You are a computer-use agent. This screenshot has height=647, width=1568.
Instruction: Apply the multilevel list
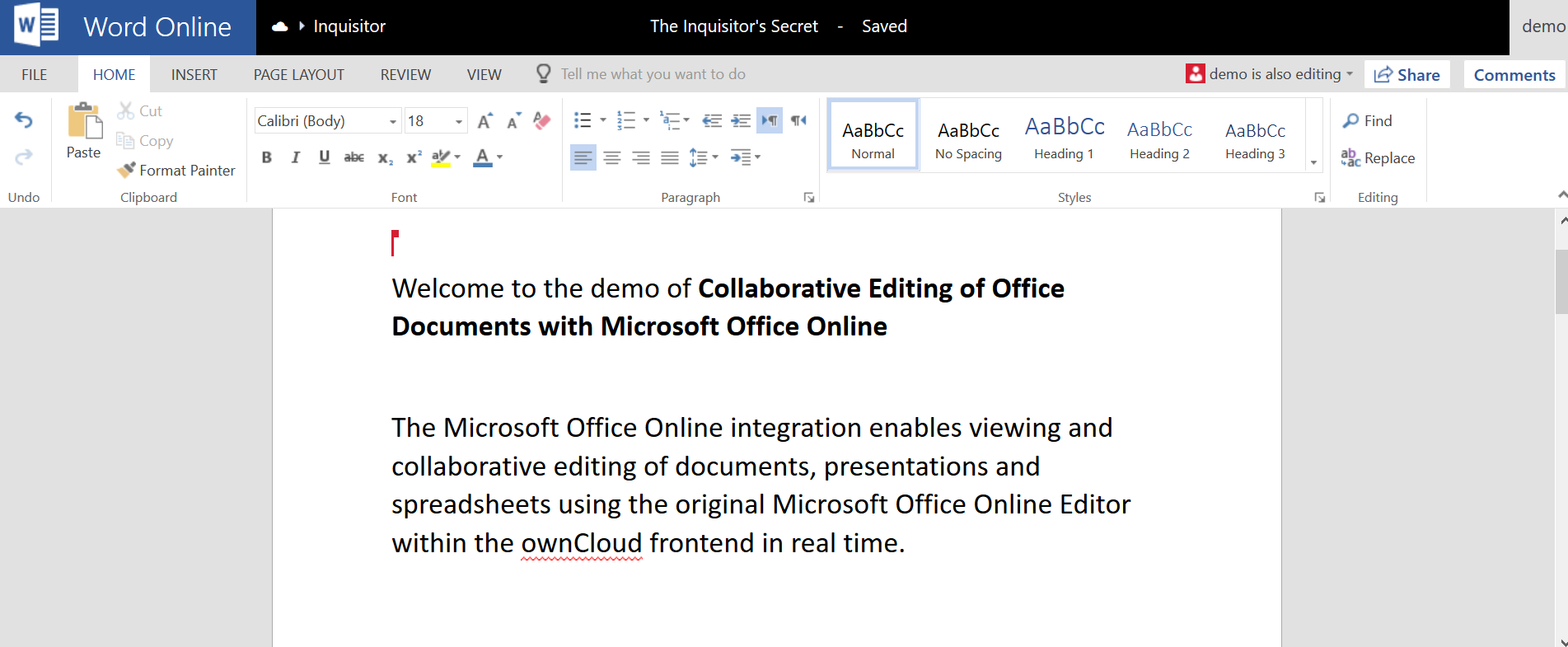(x=671, y=120)
